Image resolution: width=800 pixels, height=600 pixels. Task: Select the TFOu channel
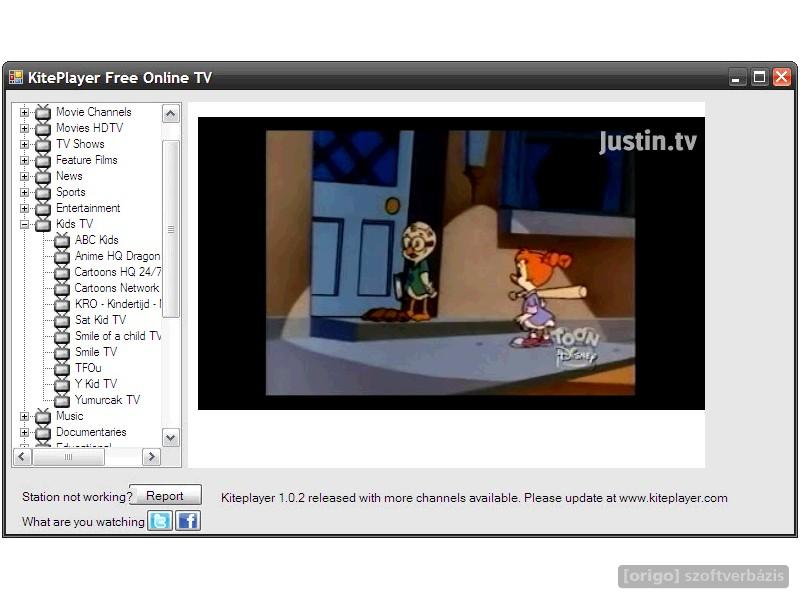(x=88, y=368)
